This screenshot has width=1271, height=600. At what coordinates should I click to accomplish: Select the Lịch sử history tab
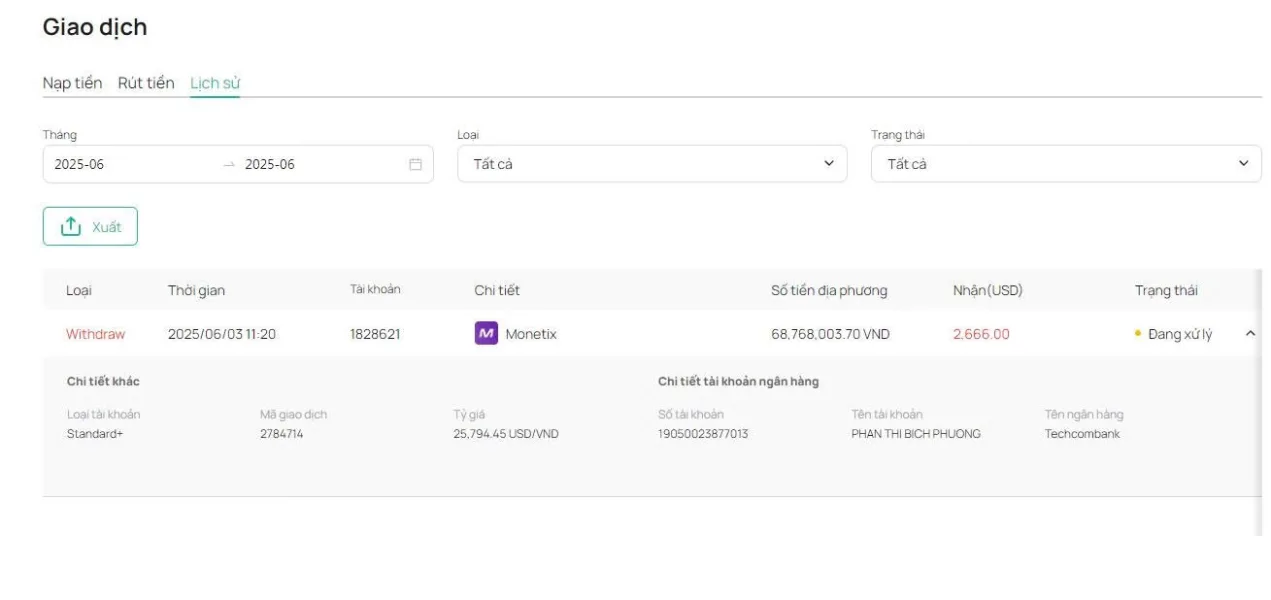(x=215, y=83)
